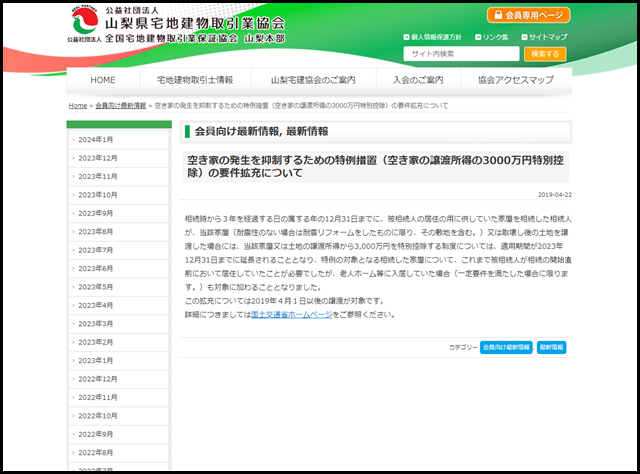Open 入会のご案内 menu item

click(x=418, y=80)
